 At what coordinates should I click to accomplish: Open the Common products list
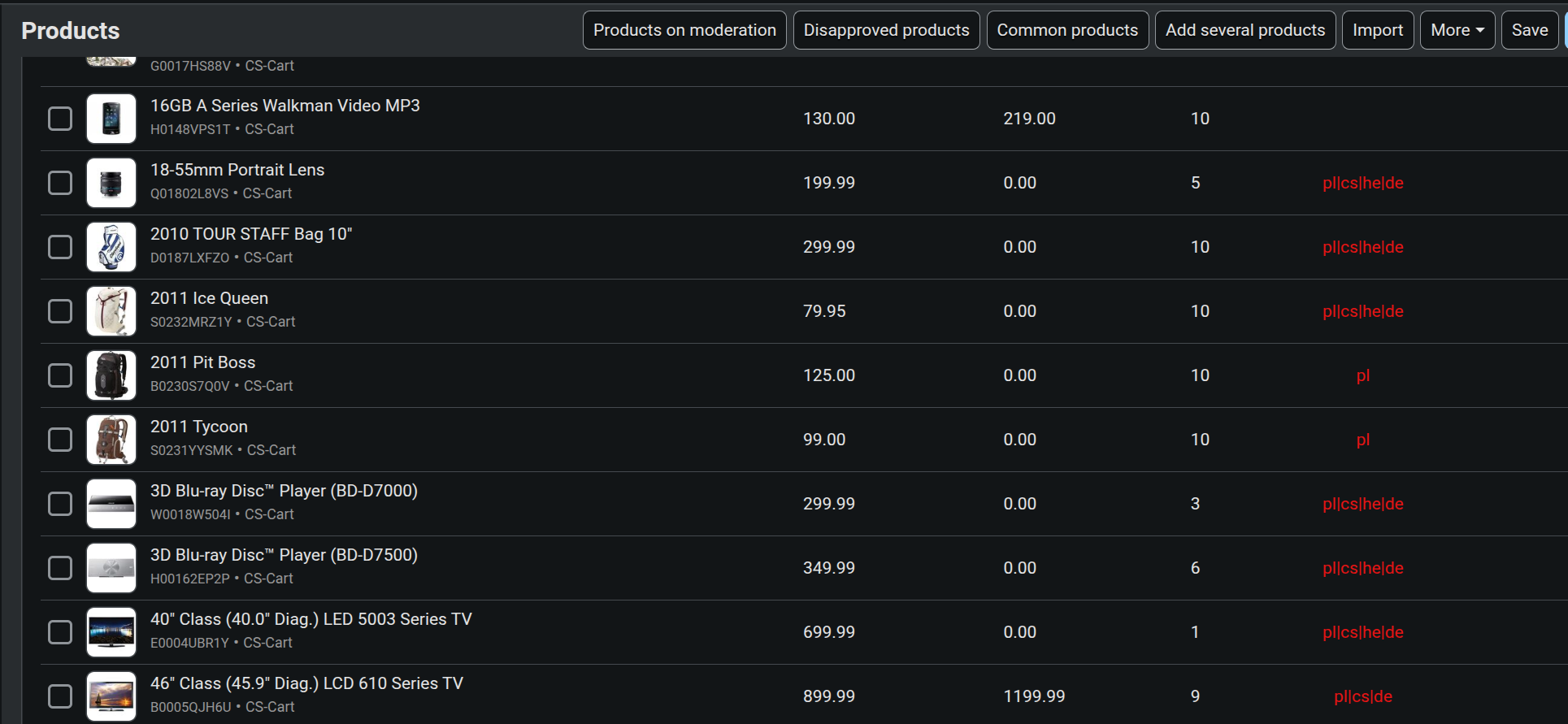(x=1067, y=30)
